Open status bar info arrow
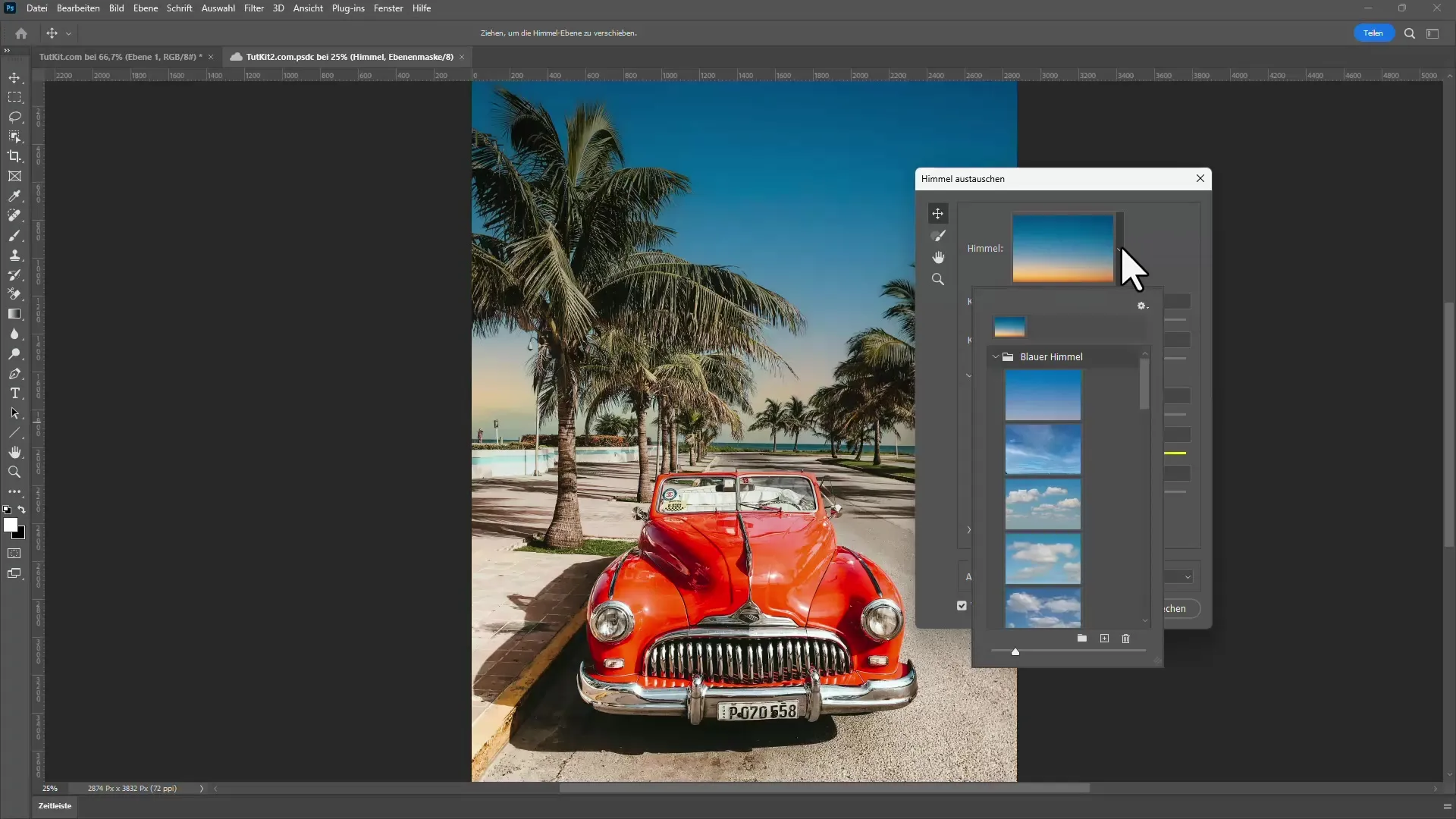Image resolution: width=1456 pixels, height=819 pixels. coord(202,789)
